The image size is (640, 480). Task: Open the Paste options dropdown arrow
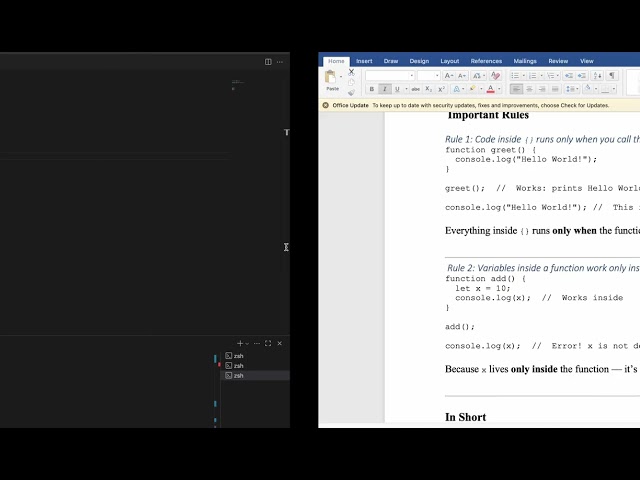pyautogui.click(x=341, y=77)
